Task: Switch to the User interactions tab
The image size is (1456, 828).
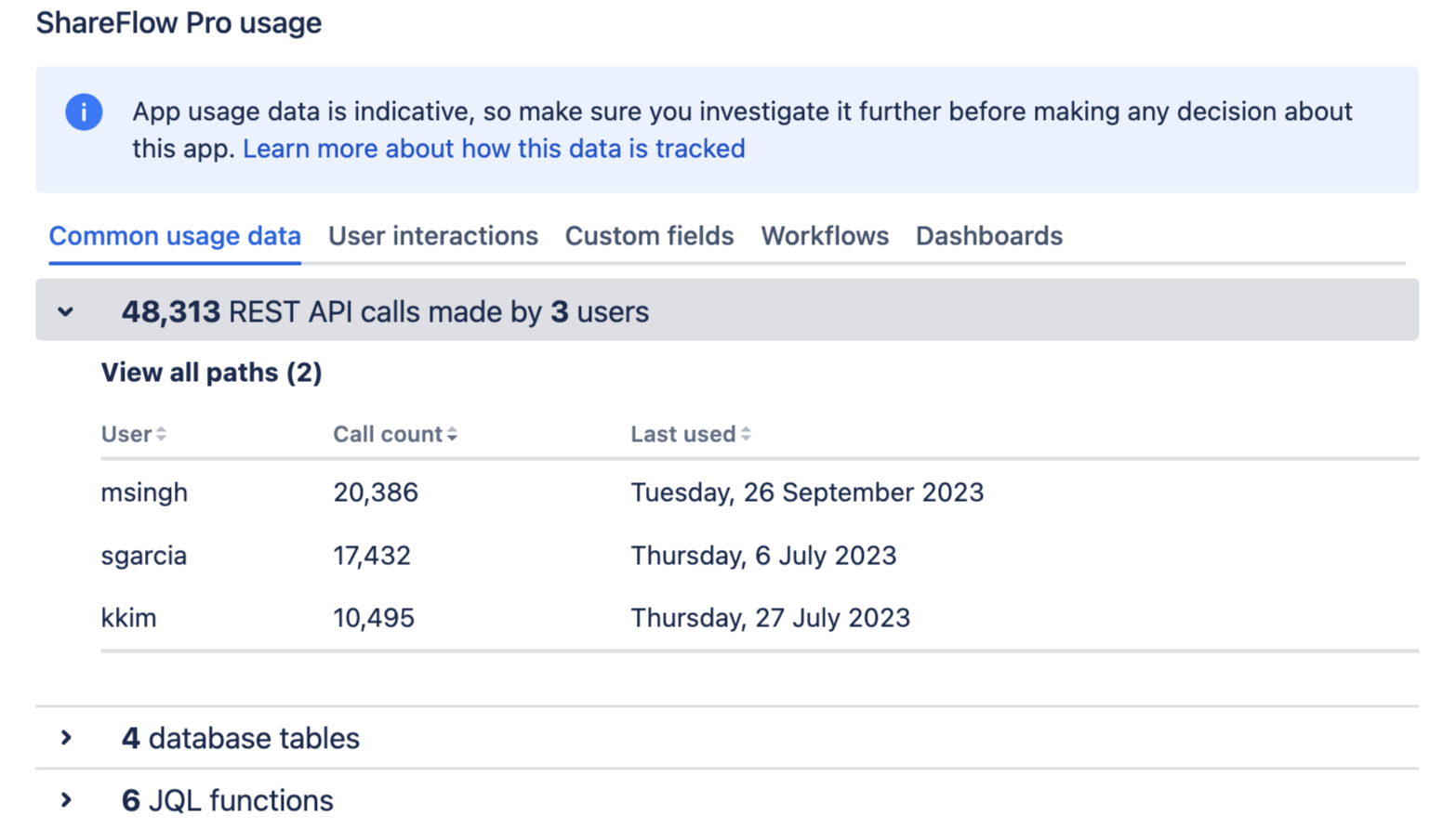Action: pyautogui.click(x=432, y=236)
